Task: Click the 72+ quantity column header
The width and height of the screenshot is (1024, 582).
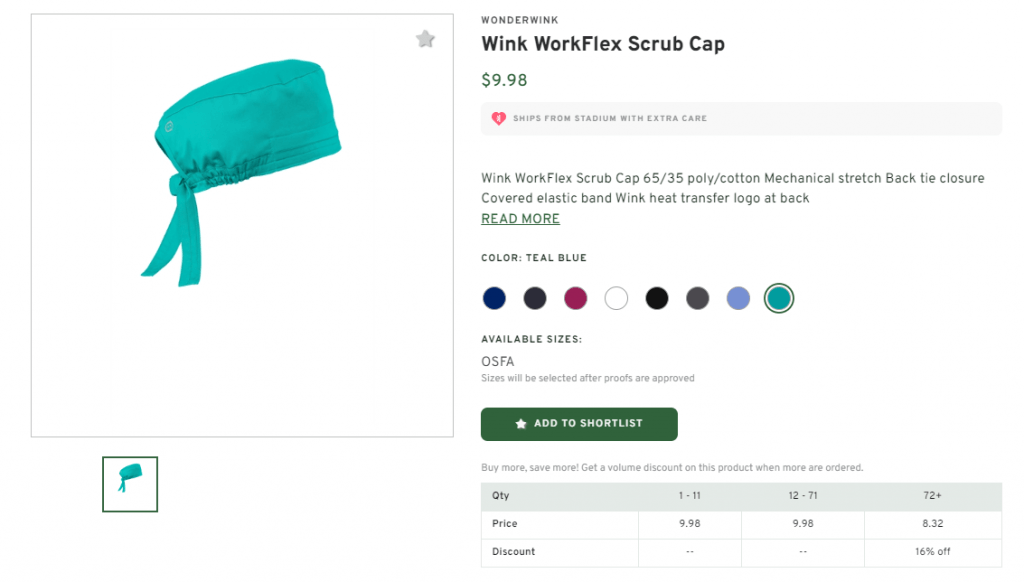Action: [x=932, y=495]
